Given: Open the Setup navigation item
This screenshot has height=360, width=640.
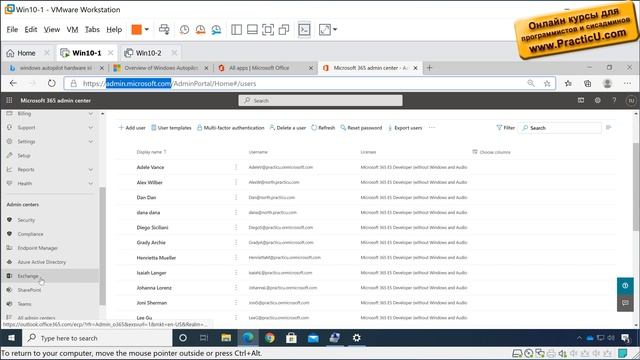Looking at the screenshot, I should pyautogui.click(x=24, y=156).
